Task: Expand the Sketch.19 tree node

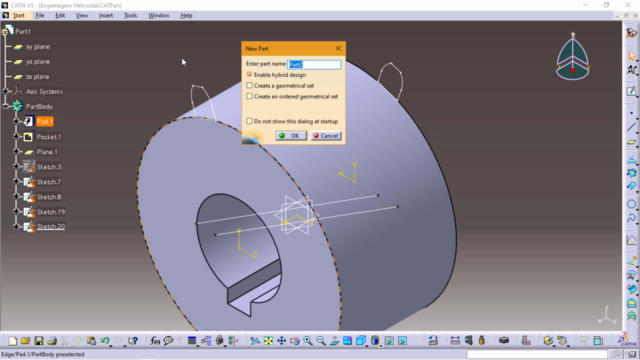Action: tap(16, 211)
